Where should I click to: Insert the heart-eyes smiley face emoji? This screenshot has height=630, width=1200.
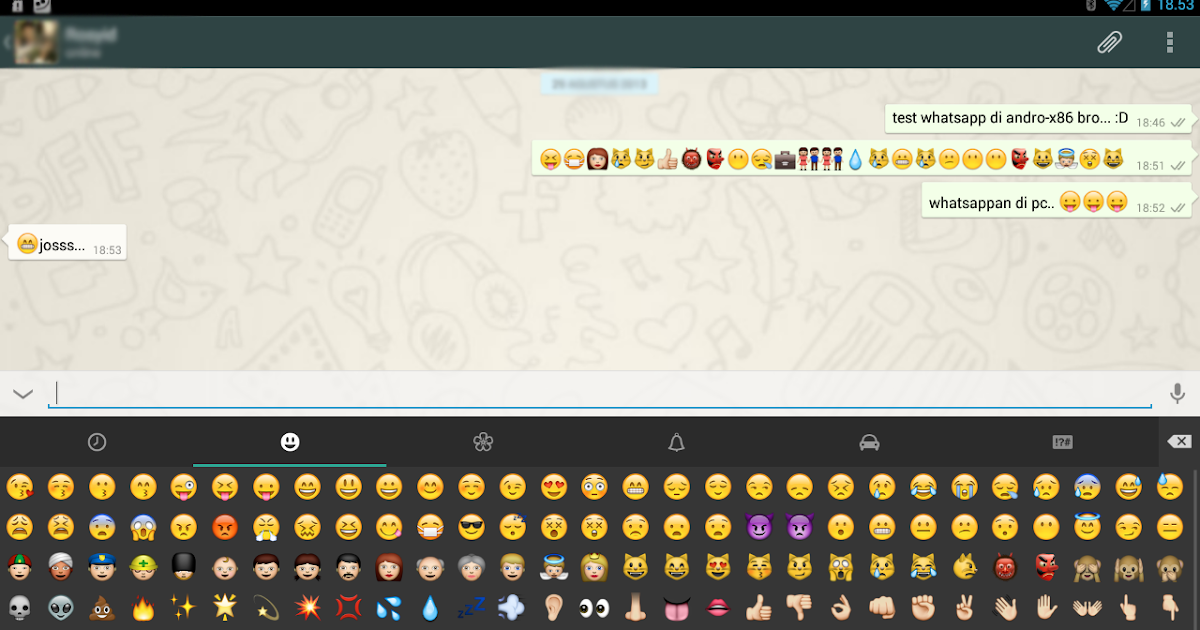click(552, 487)
